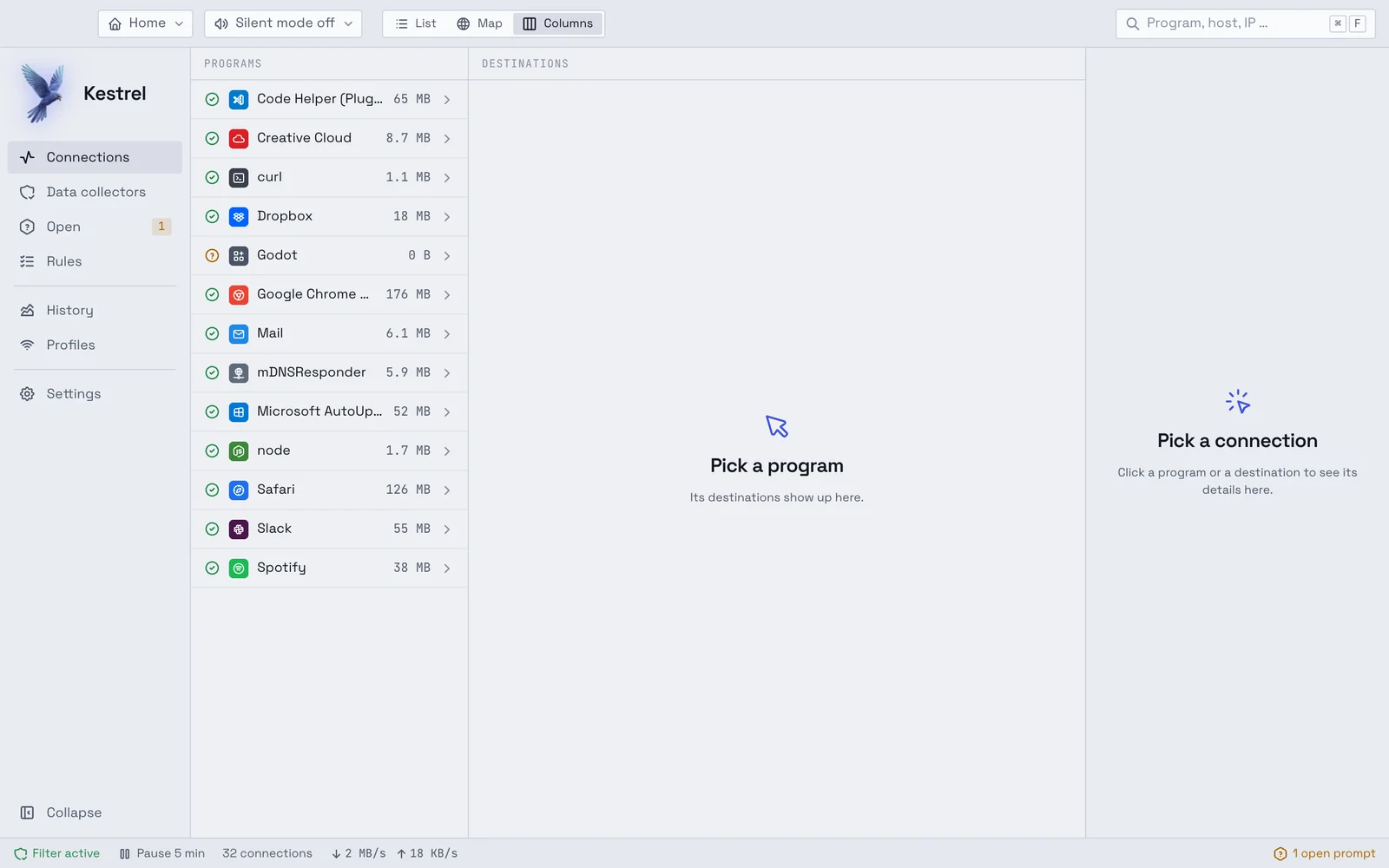Click the Microsoft AutoUpdate icon
The width and height of the screenshot is (1389, 868).
tap(239, 412)
